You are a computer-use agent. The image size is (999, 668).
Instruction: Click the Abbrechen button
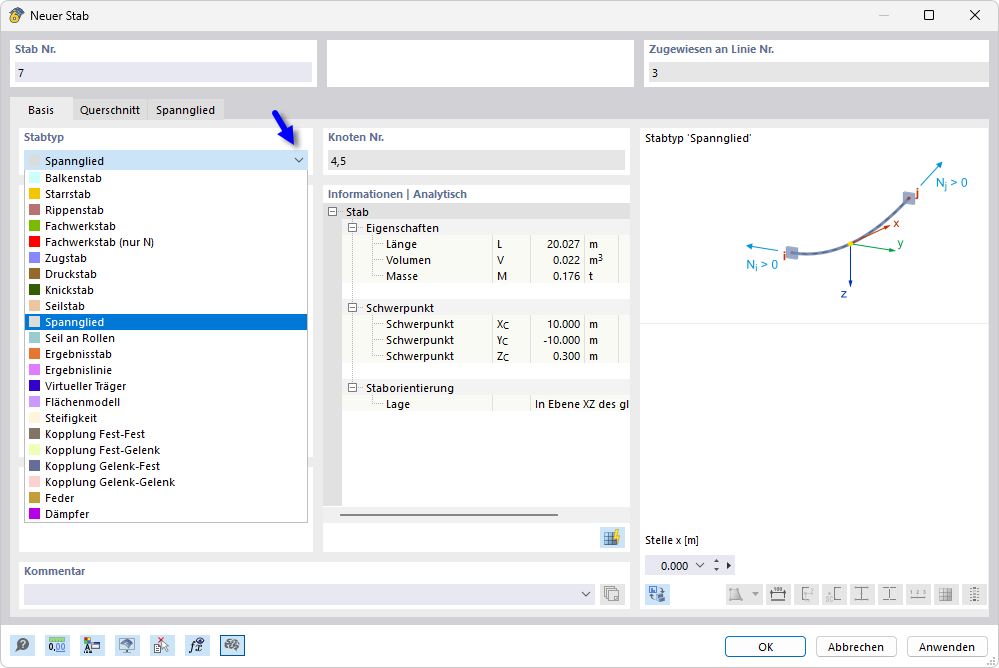click(x=856, y=646)
